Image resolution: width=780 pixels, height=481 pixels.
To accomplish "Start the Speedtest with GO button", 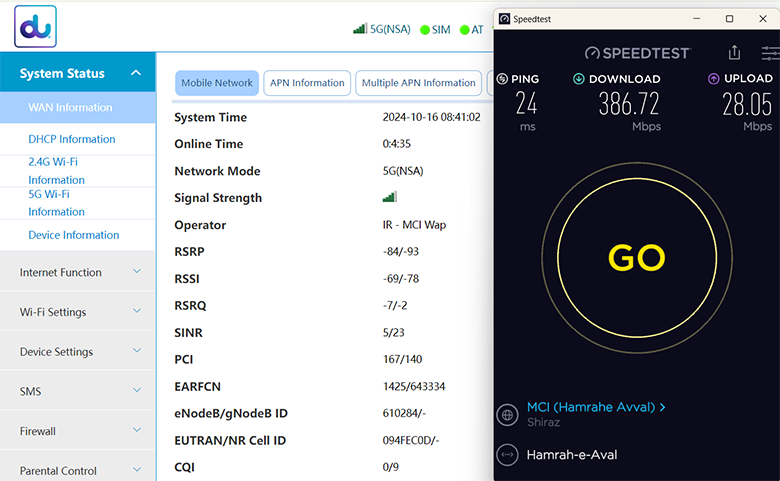I will tap(637, 258).
